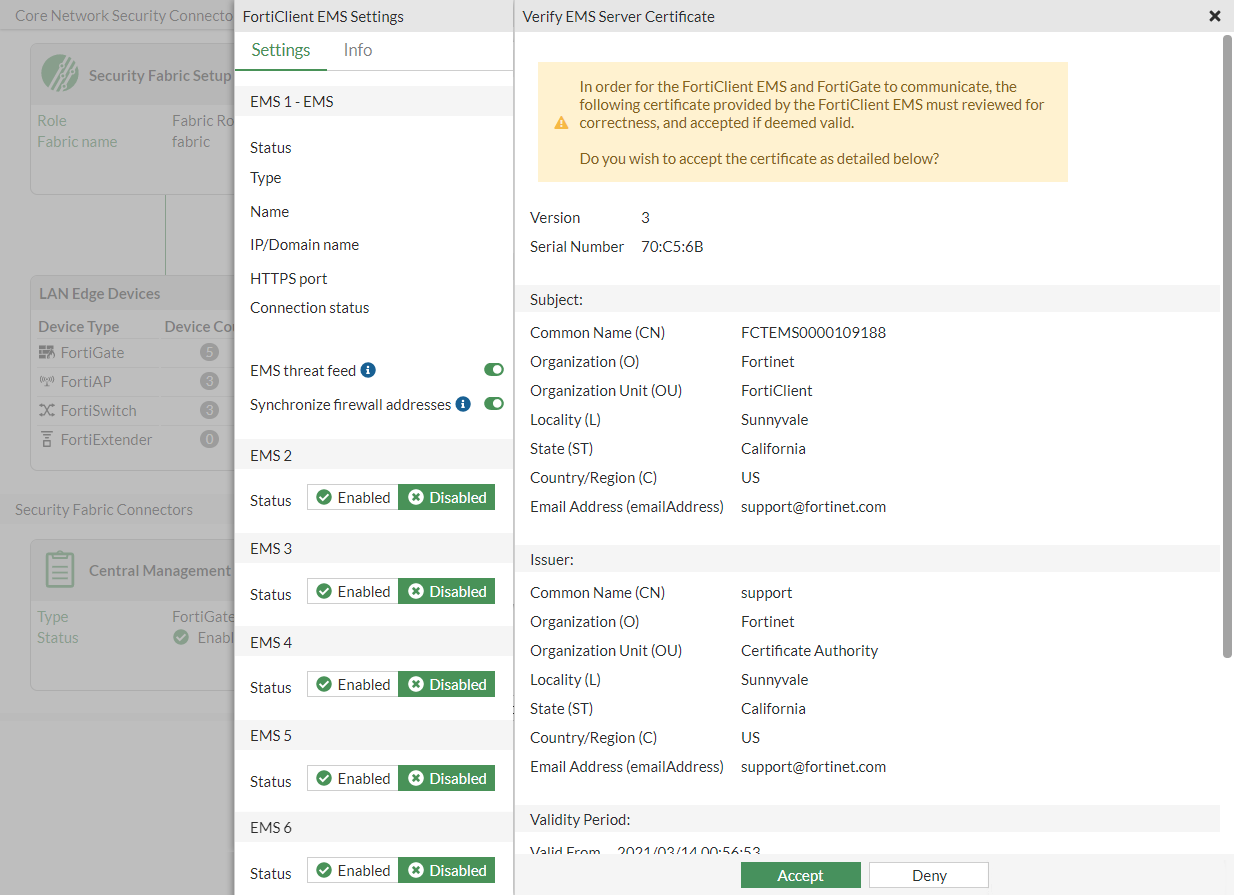This screenshot has height=895, width=1234.
Task: Click the FortiSwitch device type icon
Action: [47, 410]
